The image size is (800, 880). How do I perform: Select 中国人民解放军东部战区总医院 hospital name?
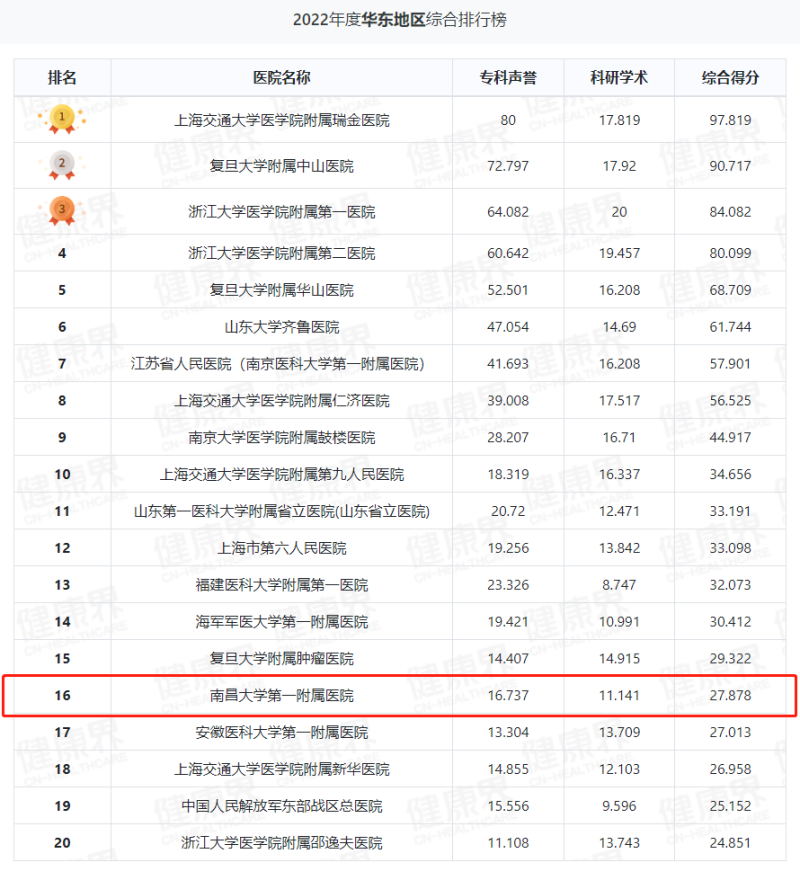pyautogui.click(x=281, y=806)
